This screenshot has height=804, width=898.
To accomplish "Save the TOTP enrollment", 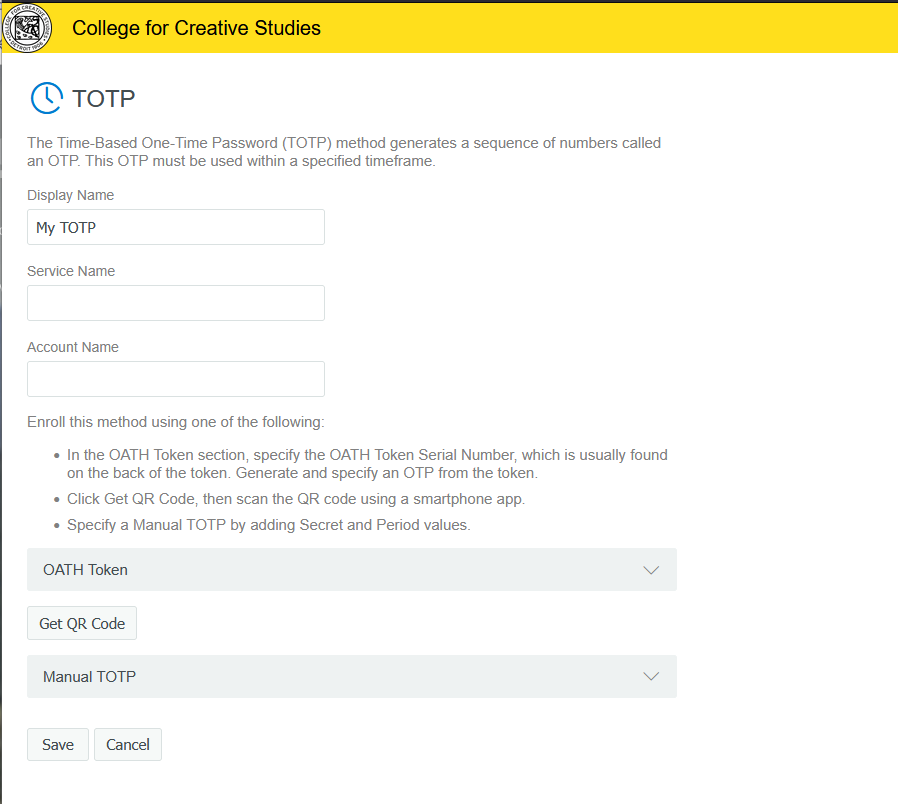I will coord(58,744).
